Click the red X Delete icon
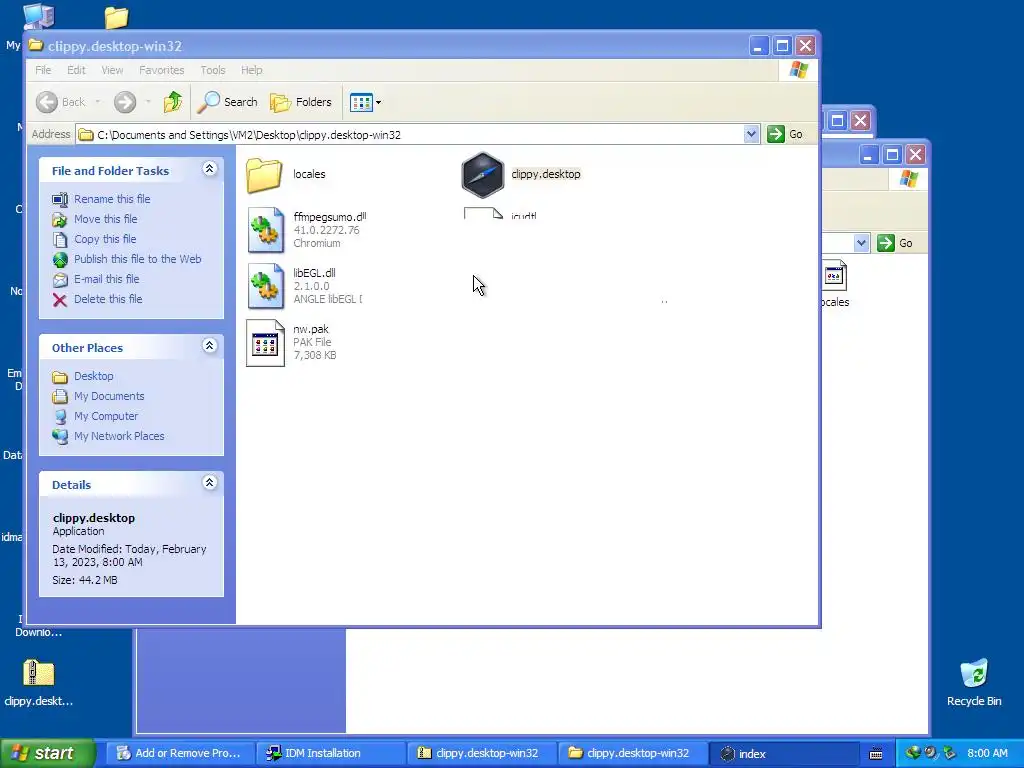This screenshot has width=1024, height=768. tap(60, 300)
